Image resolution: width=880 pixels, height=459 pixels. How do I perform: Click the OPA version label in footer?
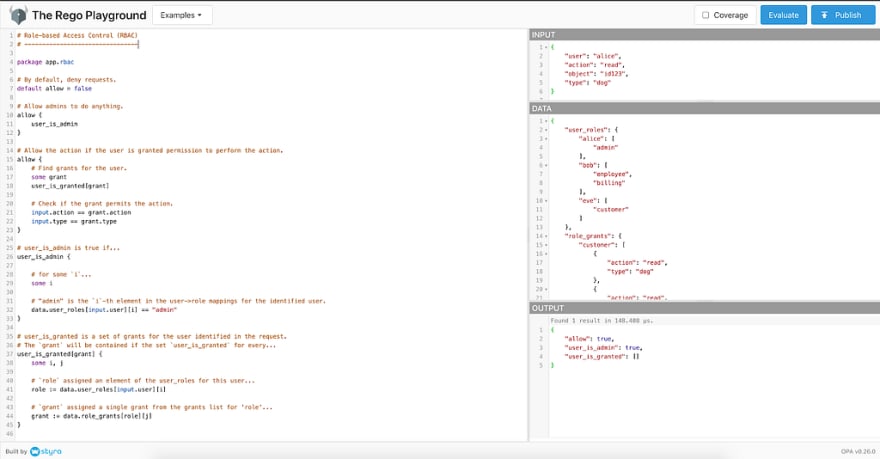tap(858, 451)
